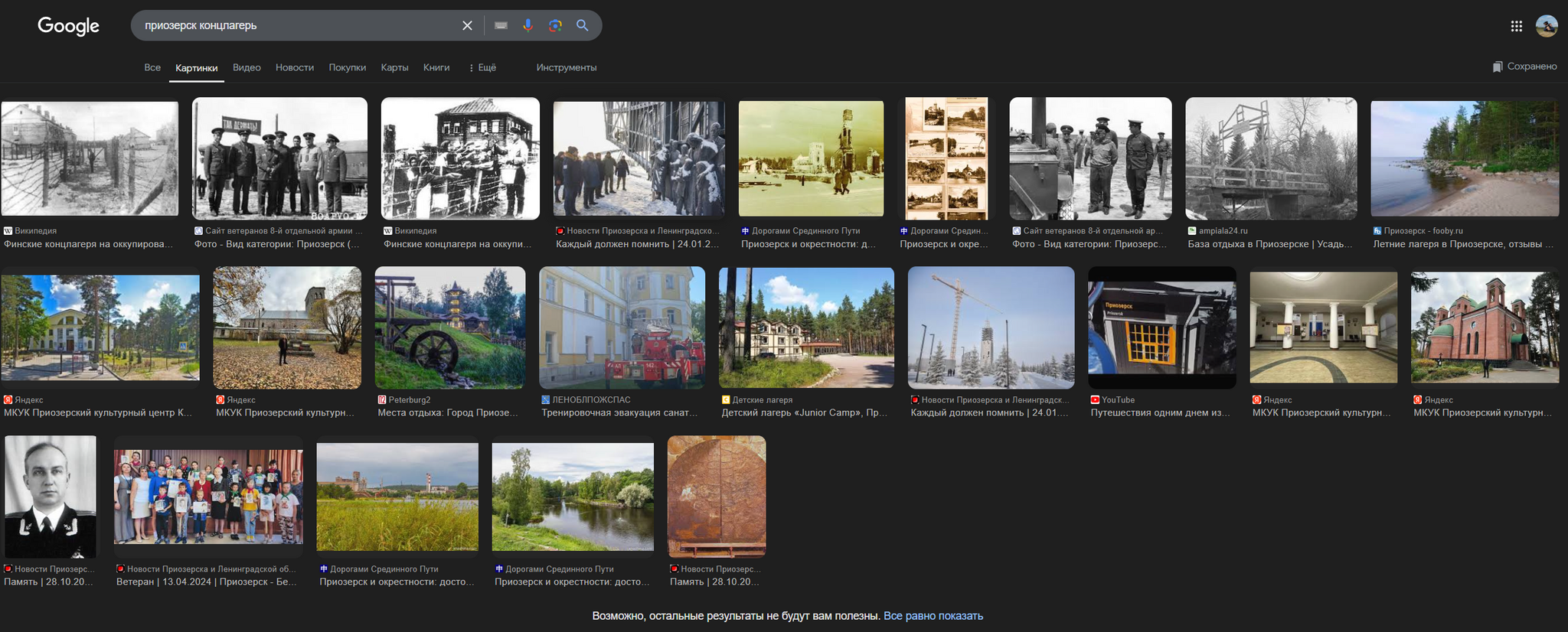Open the Книги tab
The width and height of the screenshot is (1568, 632).
(x=436, y=67)
